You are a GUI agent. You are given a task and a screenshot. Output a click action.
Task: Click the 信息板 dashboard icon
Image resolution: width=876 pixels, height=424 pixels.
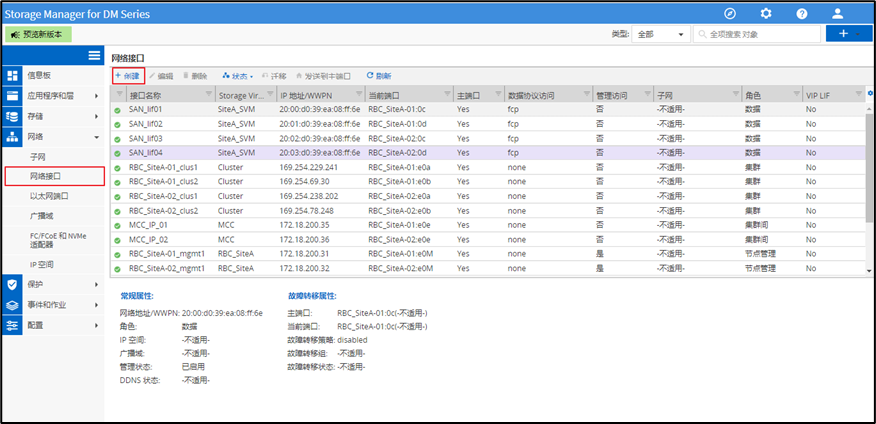point(13,75)
